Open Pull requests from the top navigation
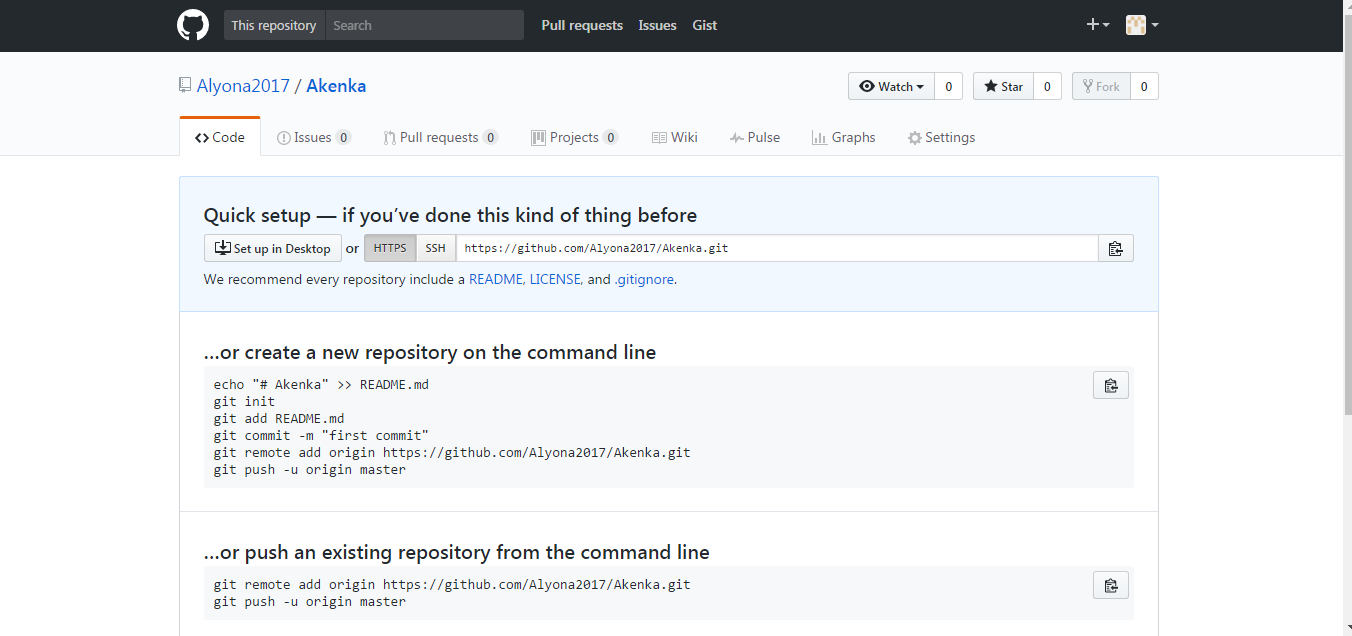 [x=582, y=25]
